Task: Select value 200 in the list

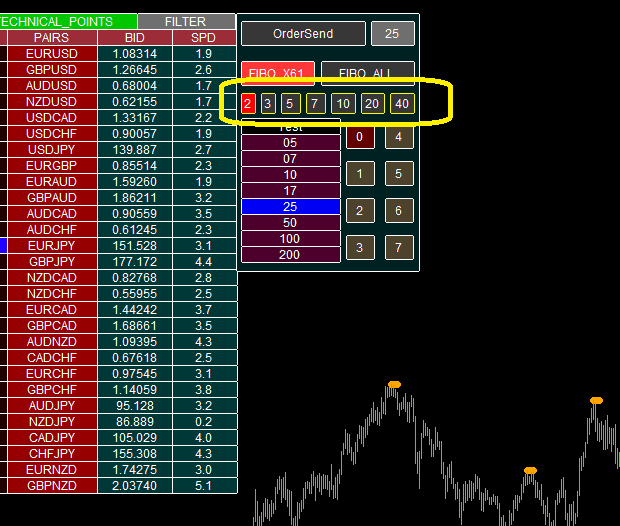Action: click(x=291, y=255)
